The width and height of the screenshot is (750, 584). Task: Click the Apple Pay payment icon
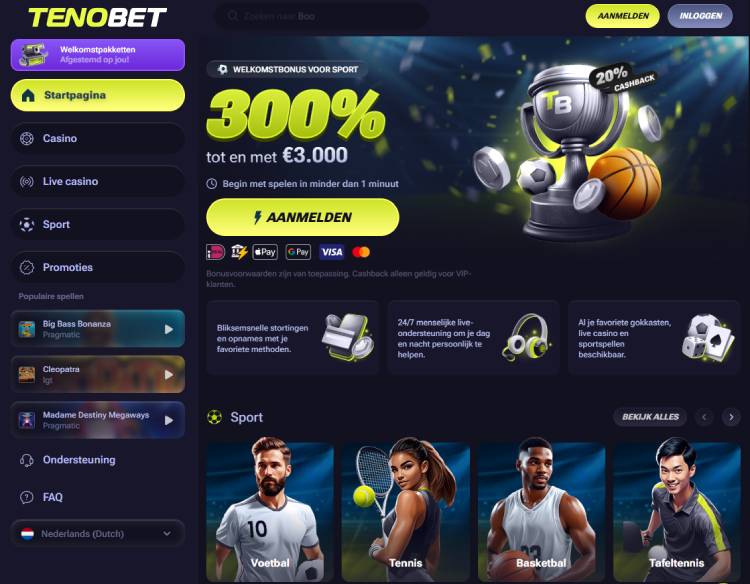click(x=265, y=252)
